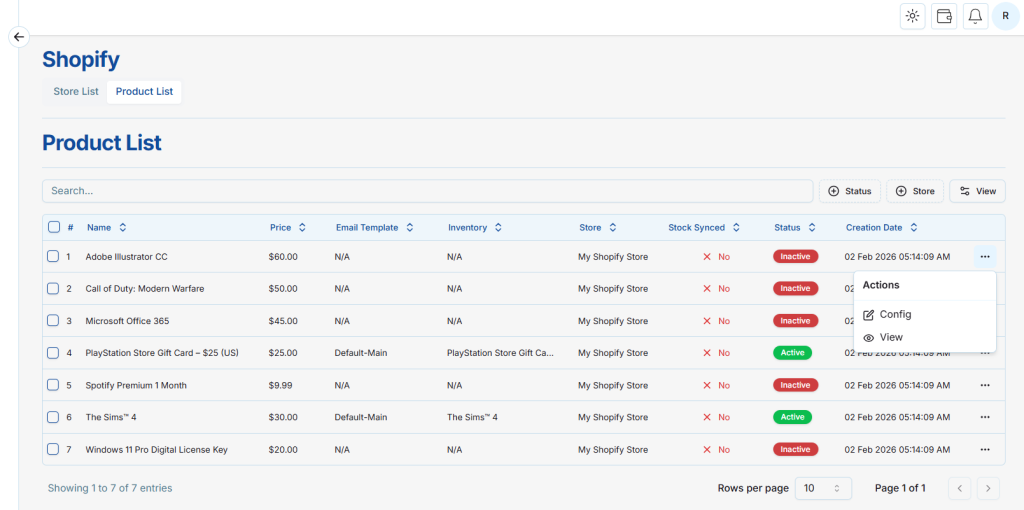Tick the select-all checkbox in table header
The image size is (1024, 510).
pos(53,228)
